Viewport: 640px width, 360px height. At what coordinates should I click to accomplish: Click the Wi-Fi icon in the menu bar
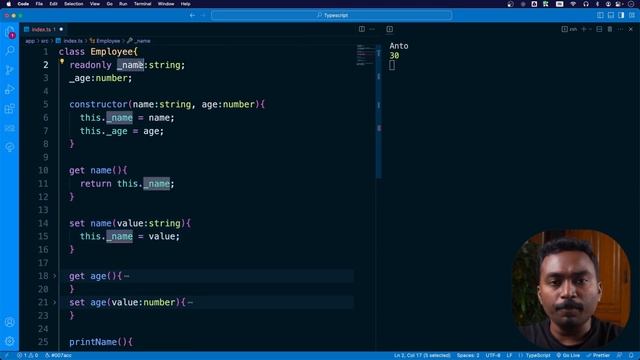click(x=573, y=4)
